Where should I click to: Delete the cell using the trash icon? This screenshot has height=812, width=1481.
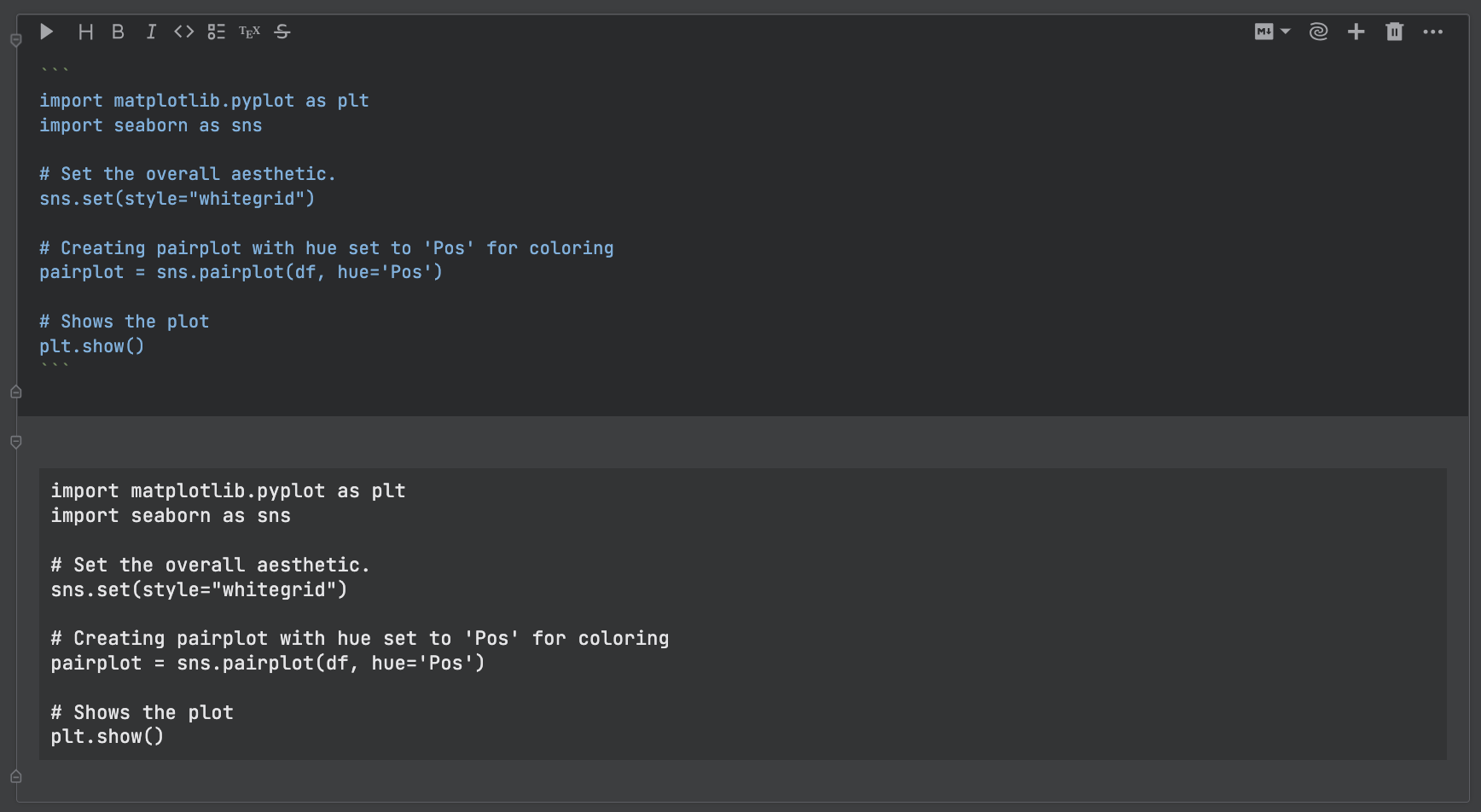coord(1394,32)
